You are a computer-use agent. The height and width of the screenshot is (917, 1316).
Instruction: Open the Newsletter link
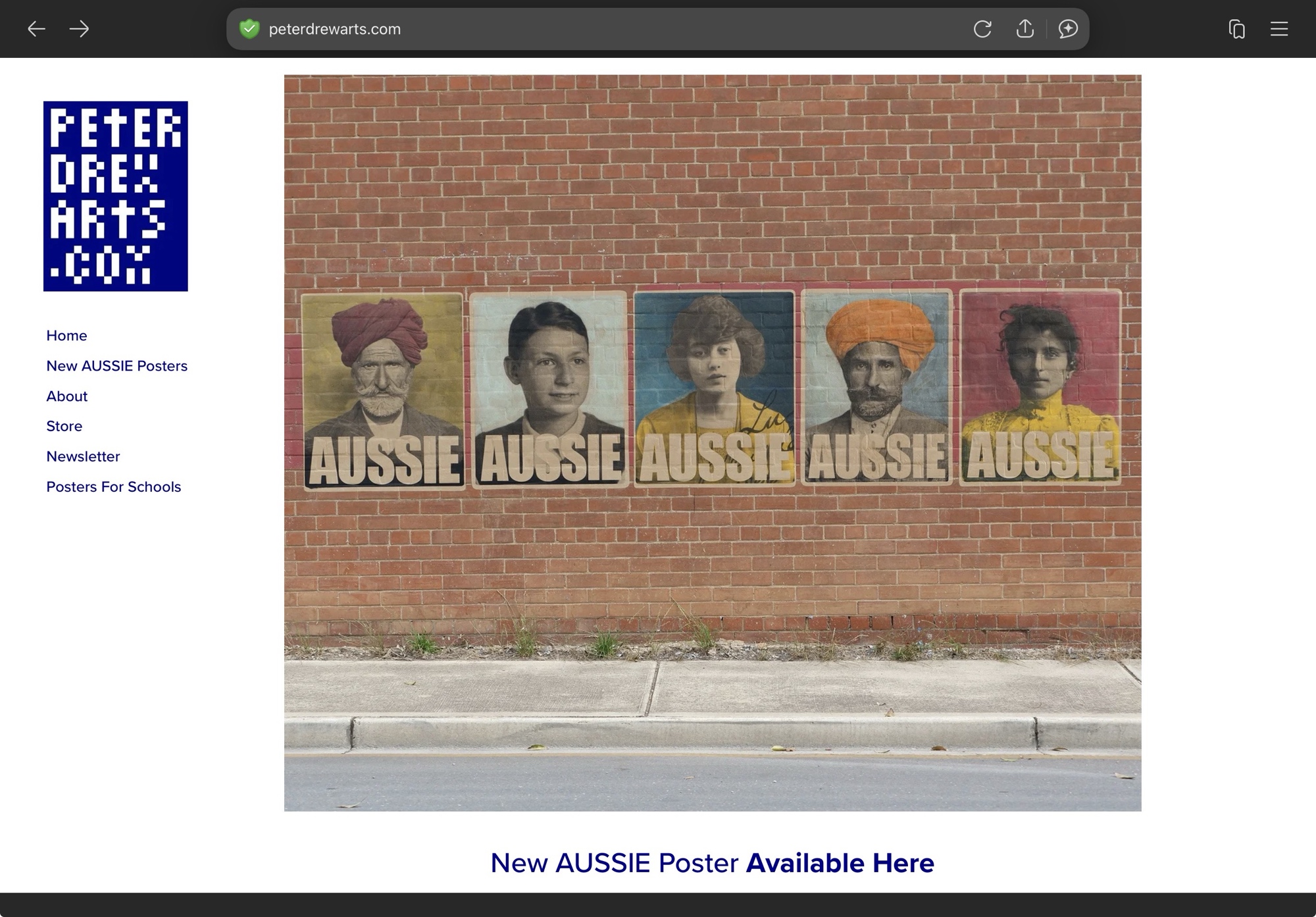pos(83,457)
